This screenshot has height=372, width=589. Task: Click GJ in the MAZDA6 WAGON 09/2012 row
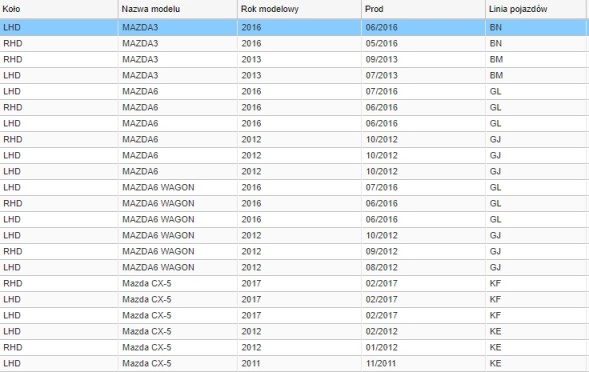tap(495, 251)
